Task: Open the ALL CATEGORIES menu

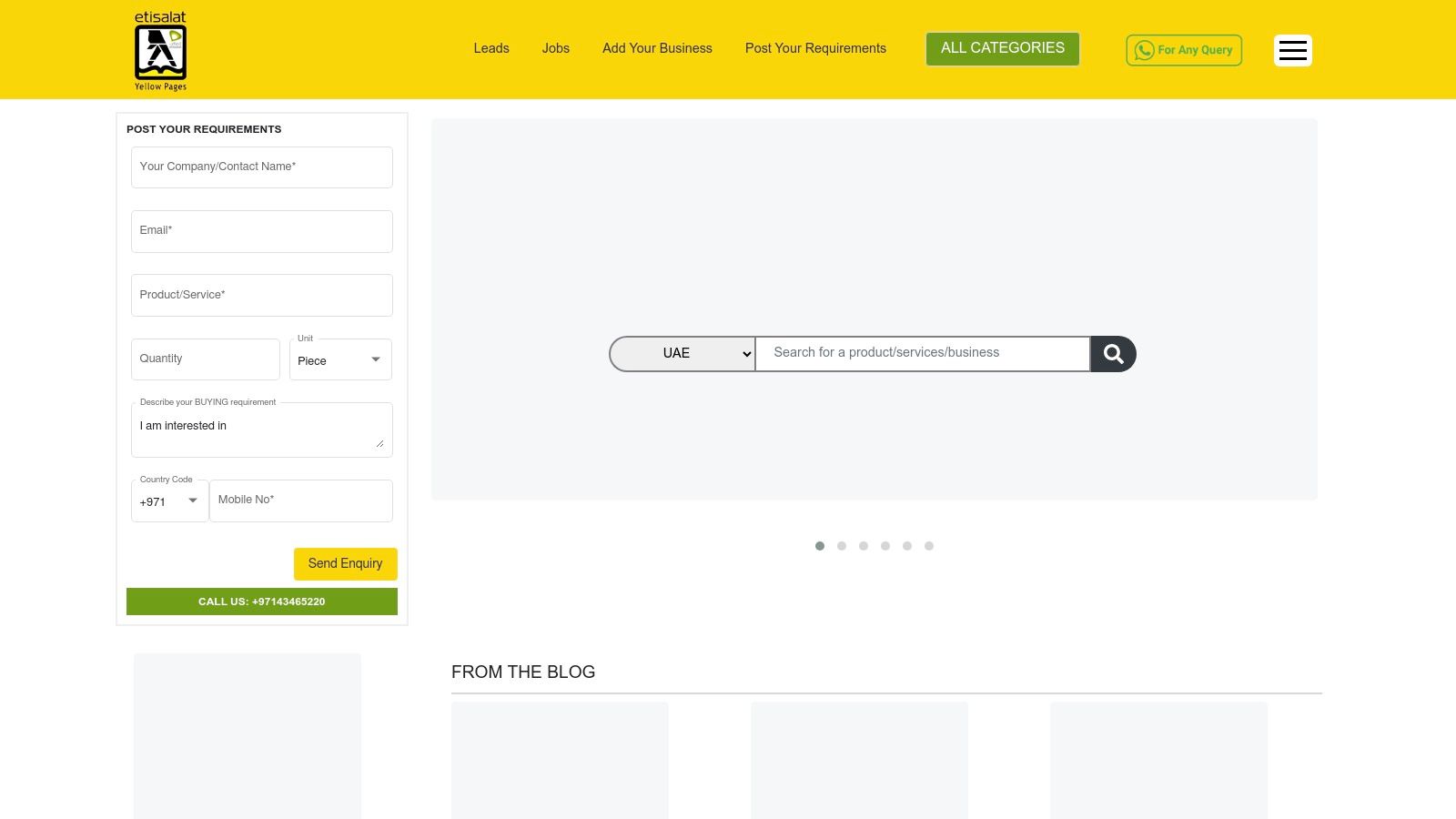Action: 1002,48
